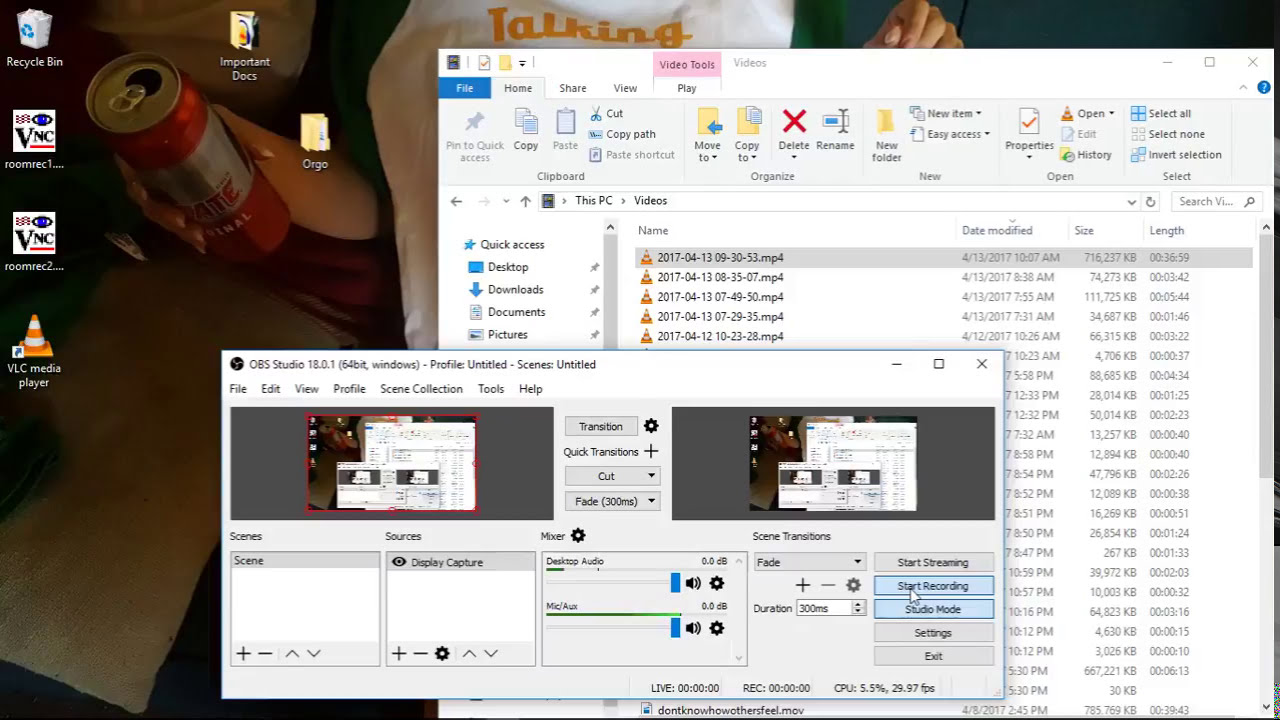Select Downloads in Quick access pane

click(x=515, y=290)
